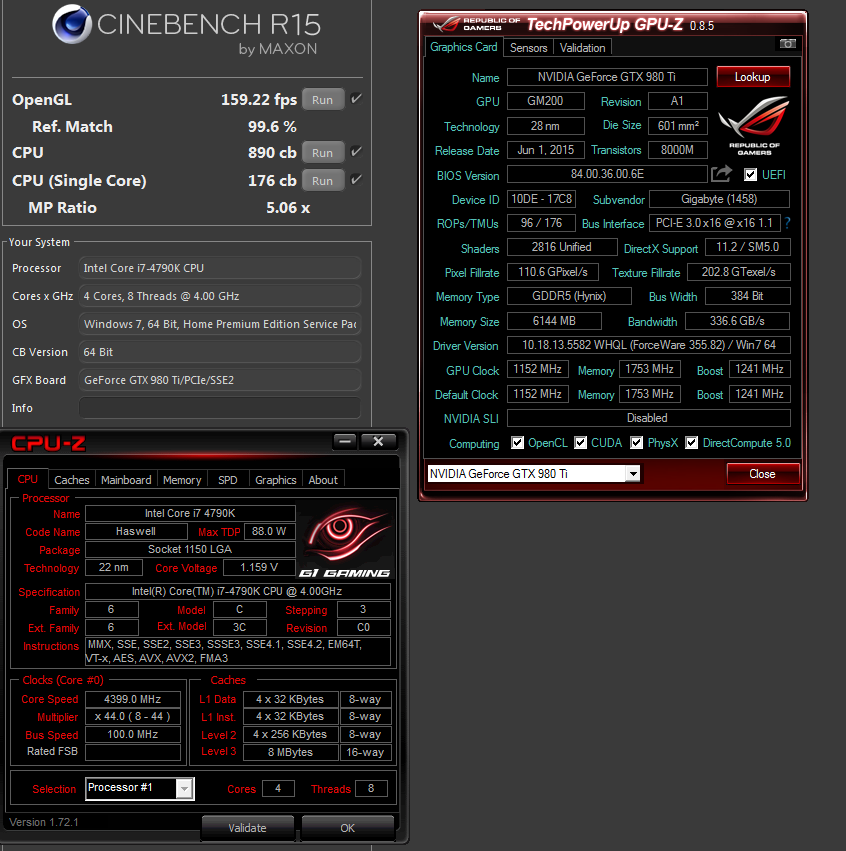The width and height of the screenshot is (846, 851).
Task: Click the NVIDIA SLI field showing Disabled
Action: tap(648, 418)
